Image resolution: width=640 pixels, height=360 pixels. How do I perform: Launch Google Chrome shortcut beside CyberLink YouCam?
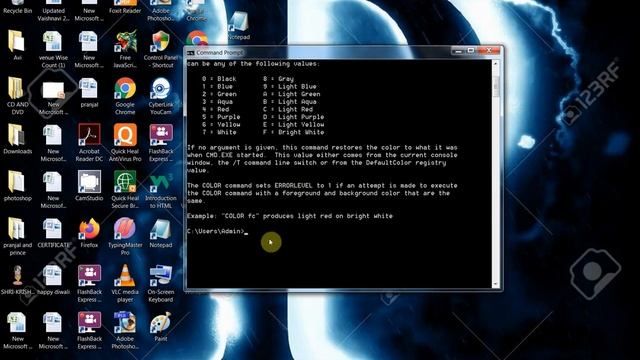[125, 96]
